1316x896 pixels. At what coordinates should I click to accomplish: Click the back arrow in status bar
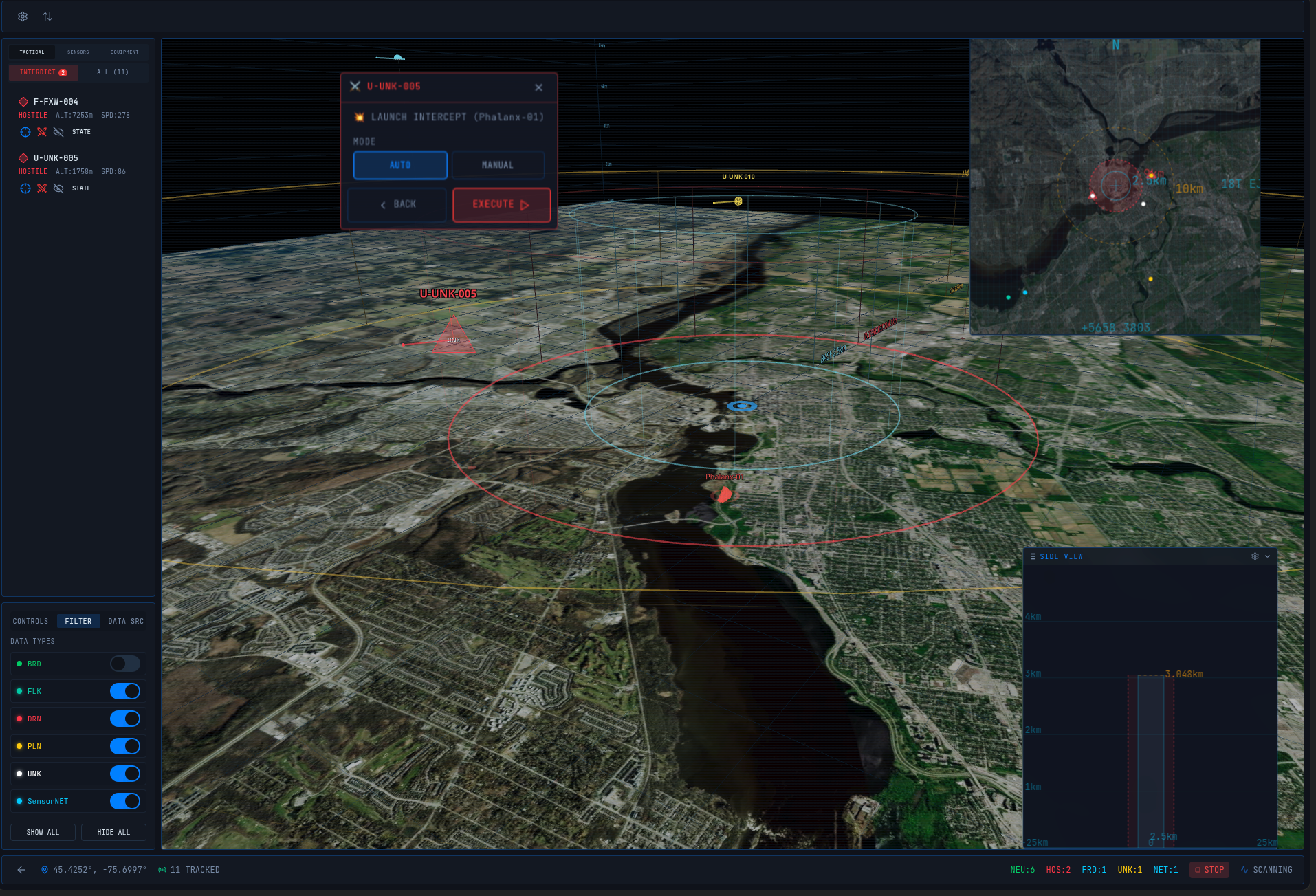tap(21, 870)
